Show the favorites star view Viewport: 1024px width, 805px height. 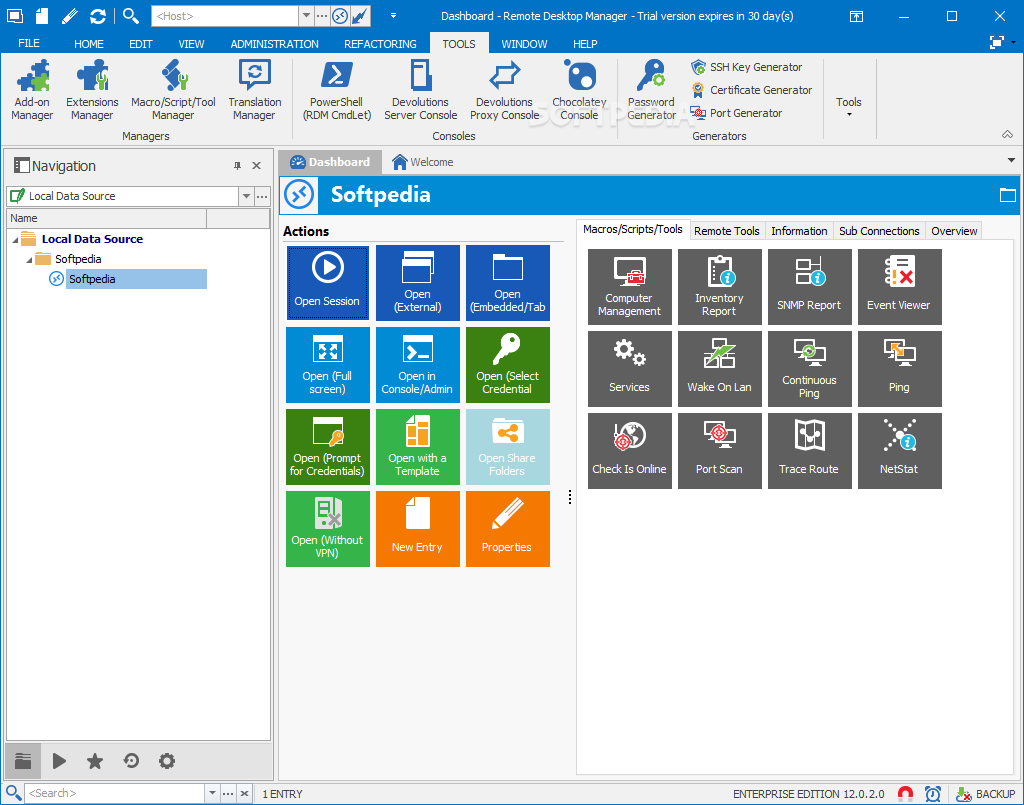point(95,761)
